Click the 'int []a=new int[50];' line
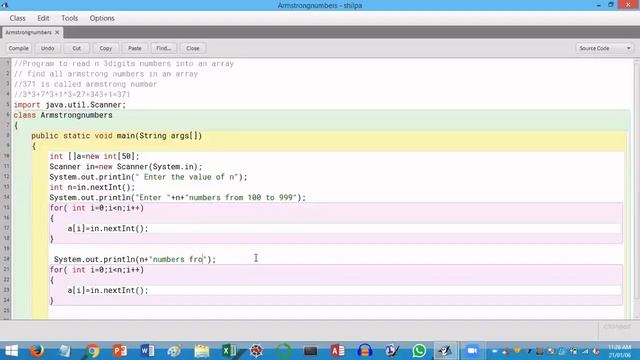This screenshot has width=640, height=360. tap(94, 156)
